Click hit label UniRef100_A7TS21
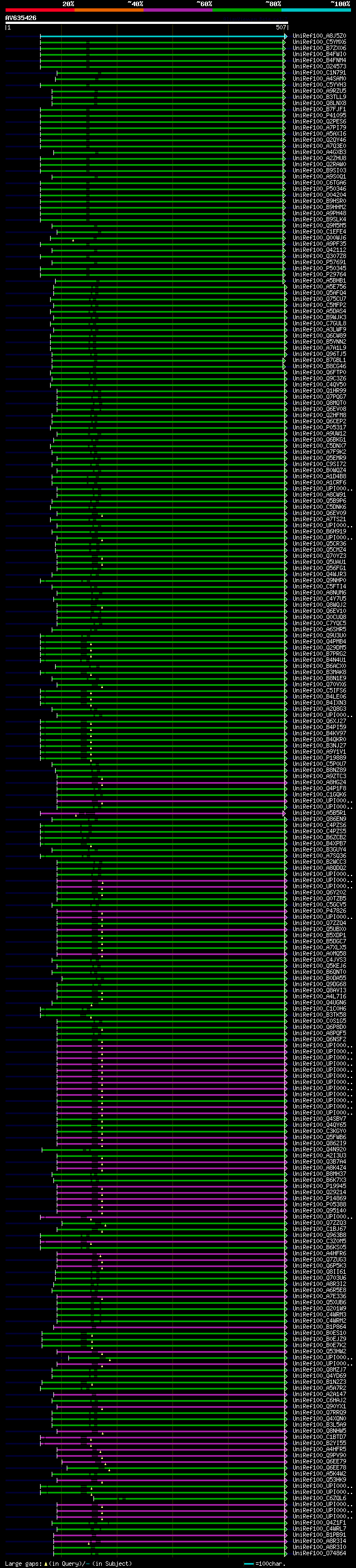Screen dimensions: 356x1568 tap(319, 519)
